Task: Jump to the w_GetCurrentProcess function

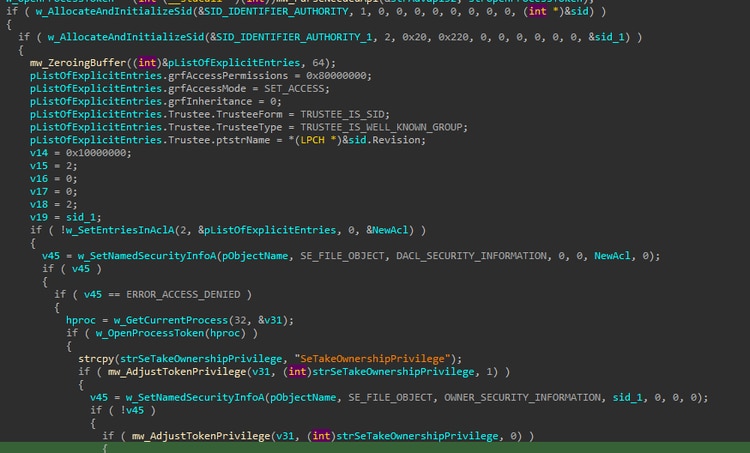Action: click(x=164, y=320)
